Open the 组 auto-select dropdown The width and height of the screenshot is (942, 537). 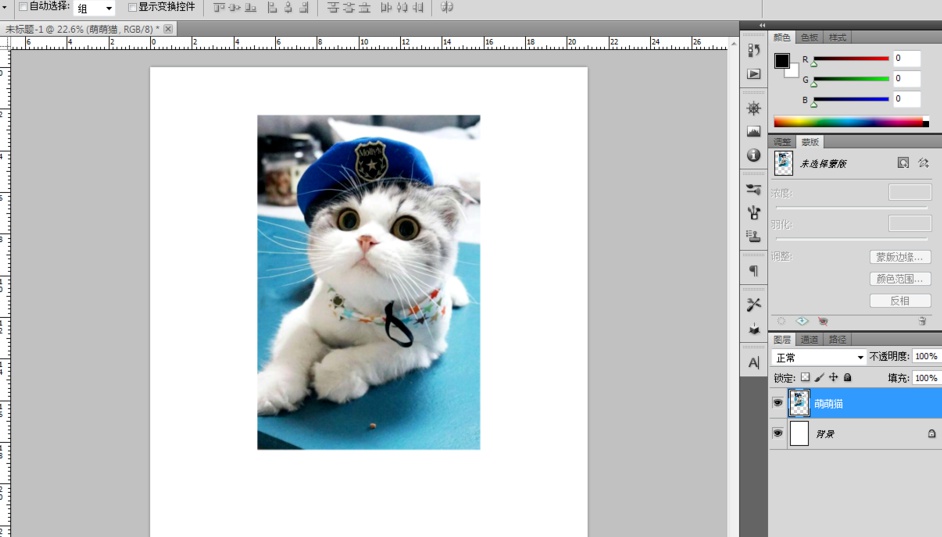pyautogui.click(x=94, y=8)
